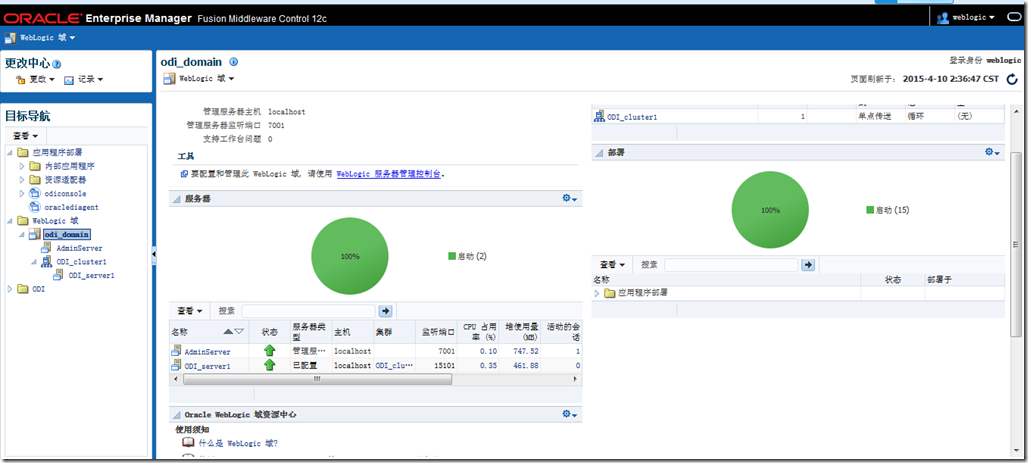Open the 查看 menu in deployments panel
This screenshot has width=1028, height=463.
(x=612, y=264)
